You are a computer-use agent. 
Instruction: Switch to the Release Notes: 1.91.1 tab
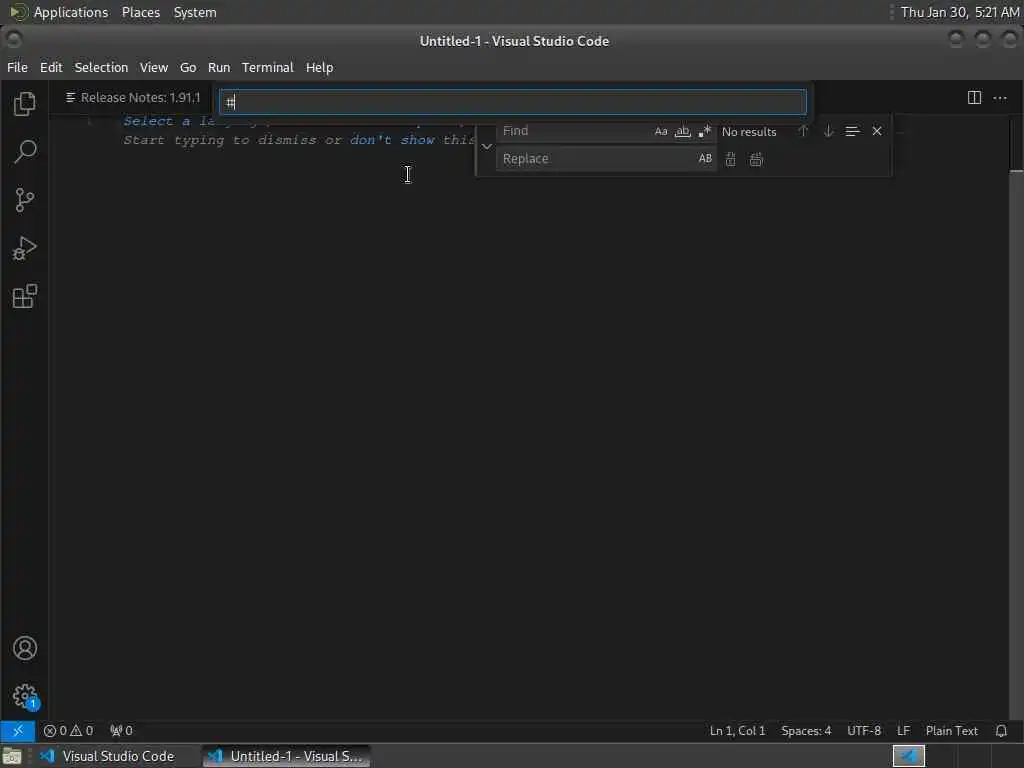[133, 98]
